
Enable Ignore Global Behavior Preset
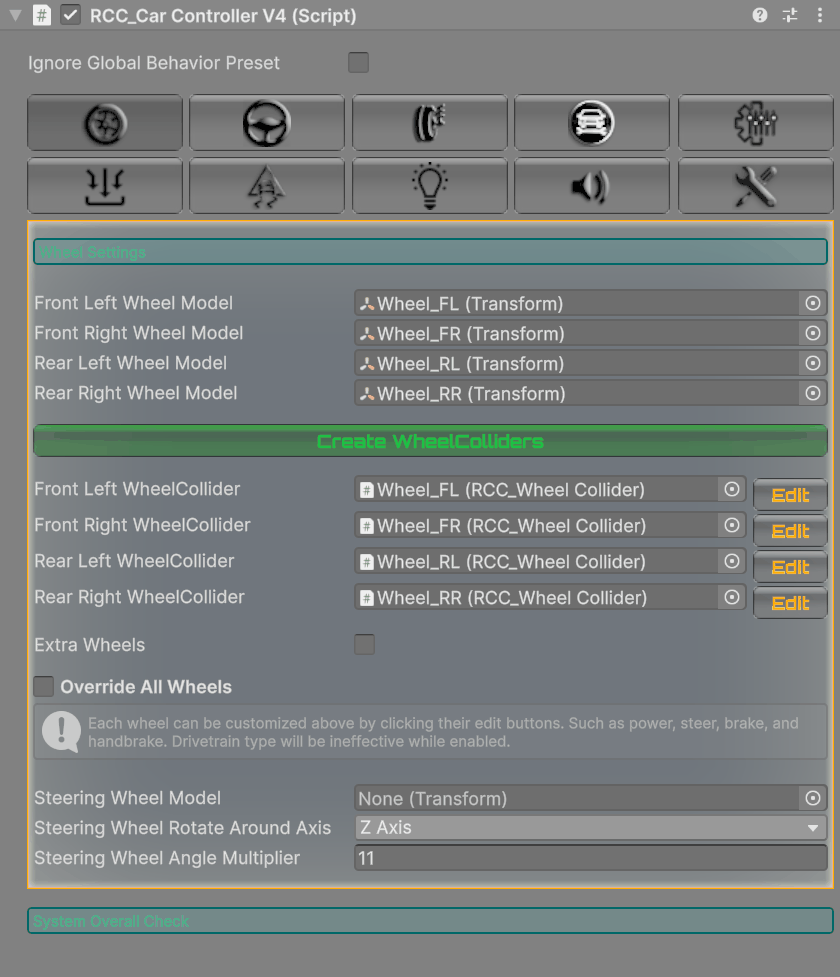coord(358,62)
